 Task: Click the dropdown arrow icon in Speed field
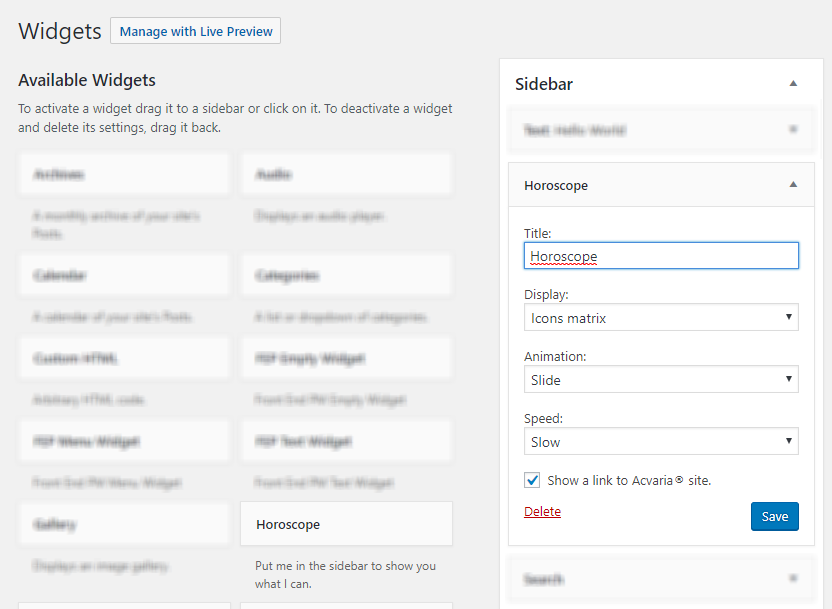[788, 441]
